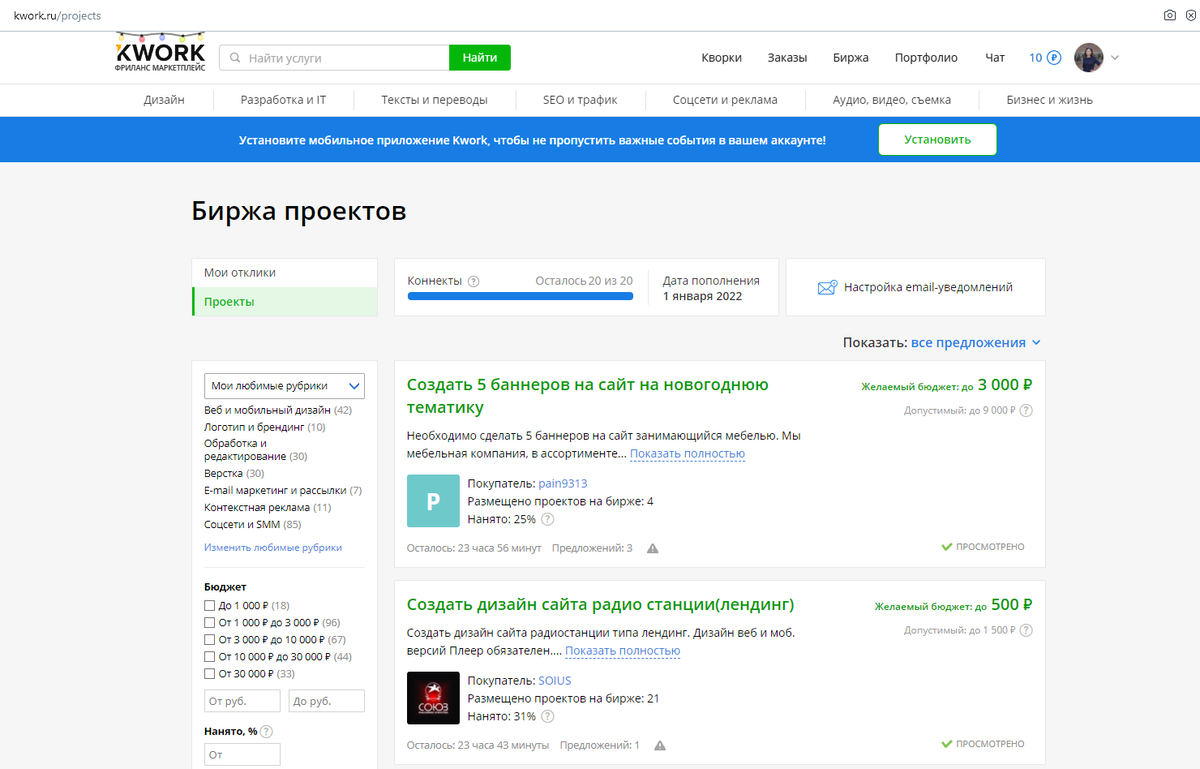1200x769 pixels.
Task: Click help icon beside до 9 000 ₽
Action: pyautogui.click(x=1026, y=410)
